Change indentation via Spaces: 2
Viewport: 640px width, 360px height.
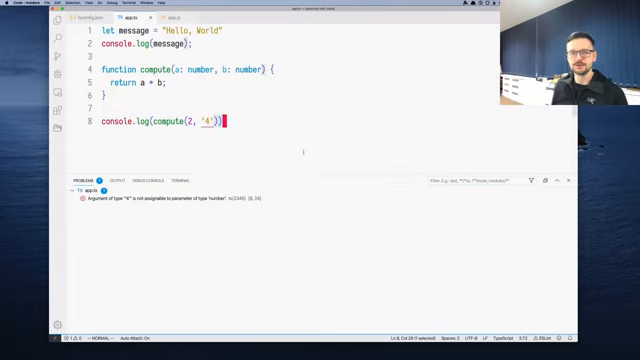(x=450, y=338)
